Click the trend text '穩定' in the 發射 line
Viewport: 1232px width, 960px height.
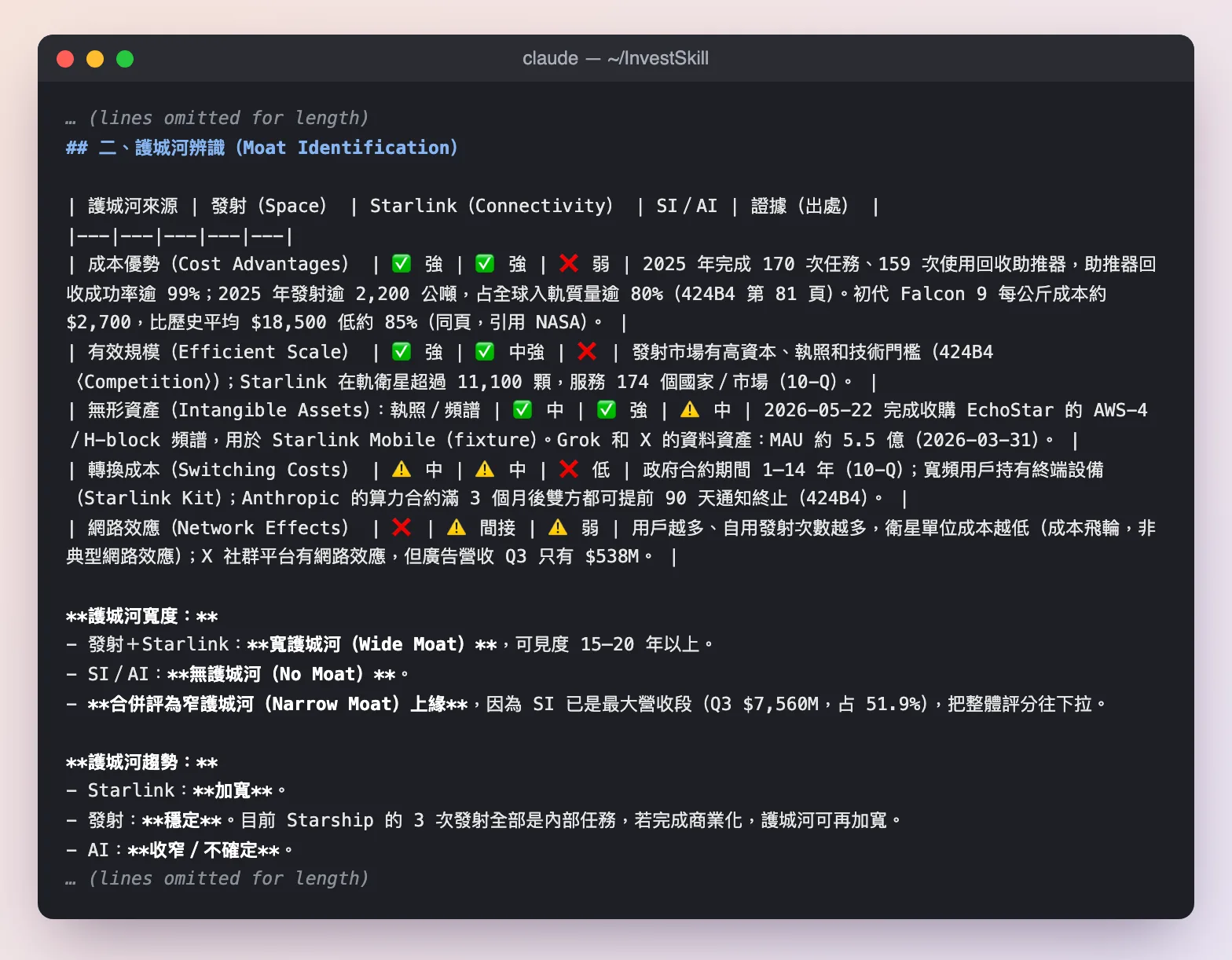click(182, 820)
